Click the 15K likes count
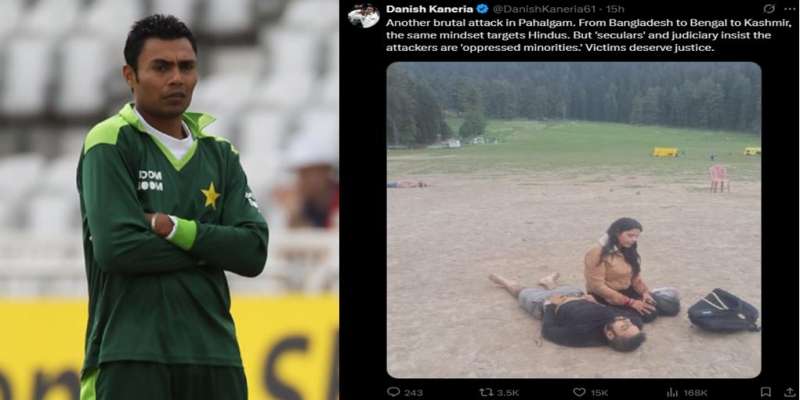The height and width of the screenshot is (400, 800). 599,392
